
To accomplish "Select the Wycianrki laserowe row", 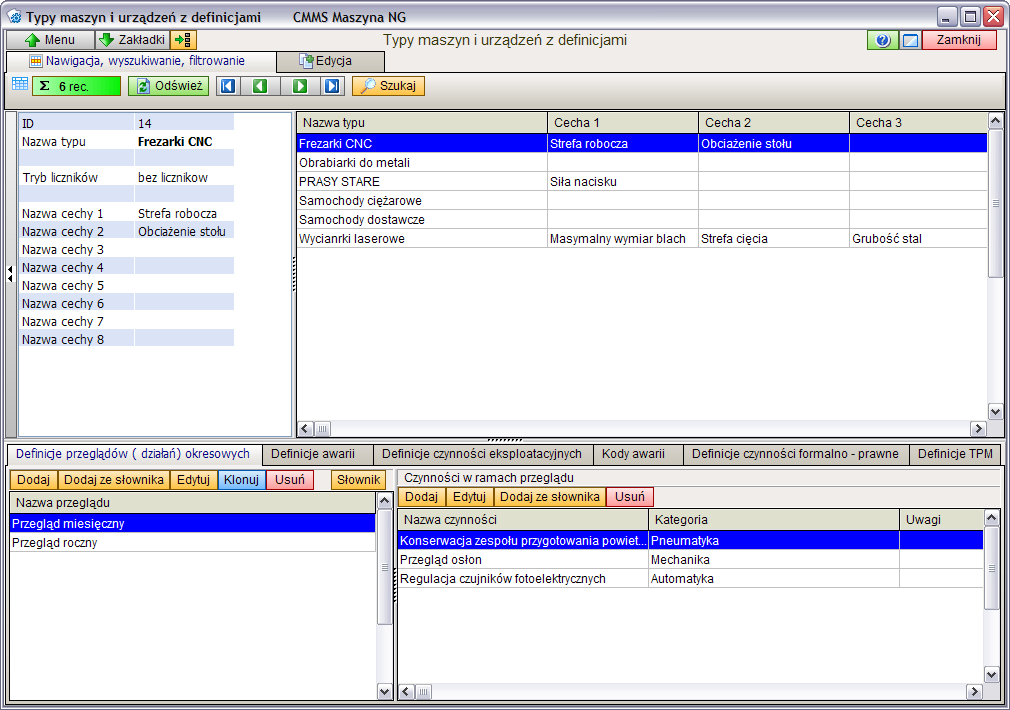I will coord(642,238).
